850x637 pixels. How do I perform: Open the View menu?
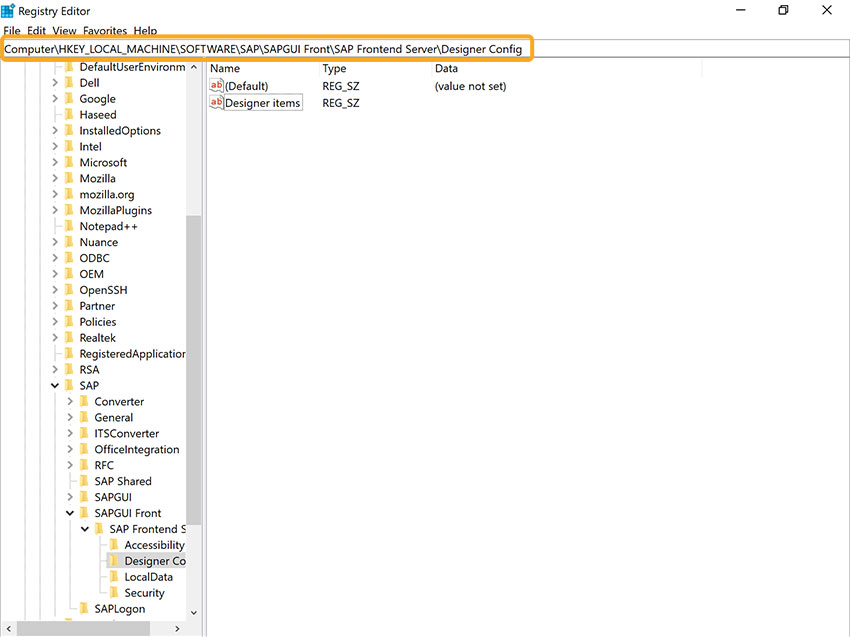tap(65, 31)
